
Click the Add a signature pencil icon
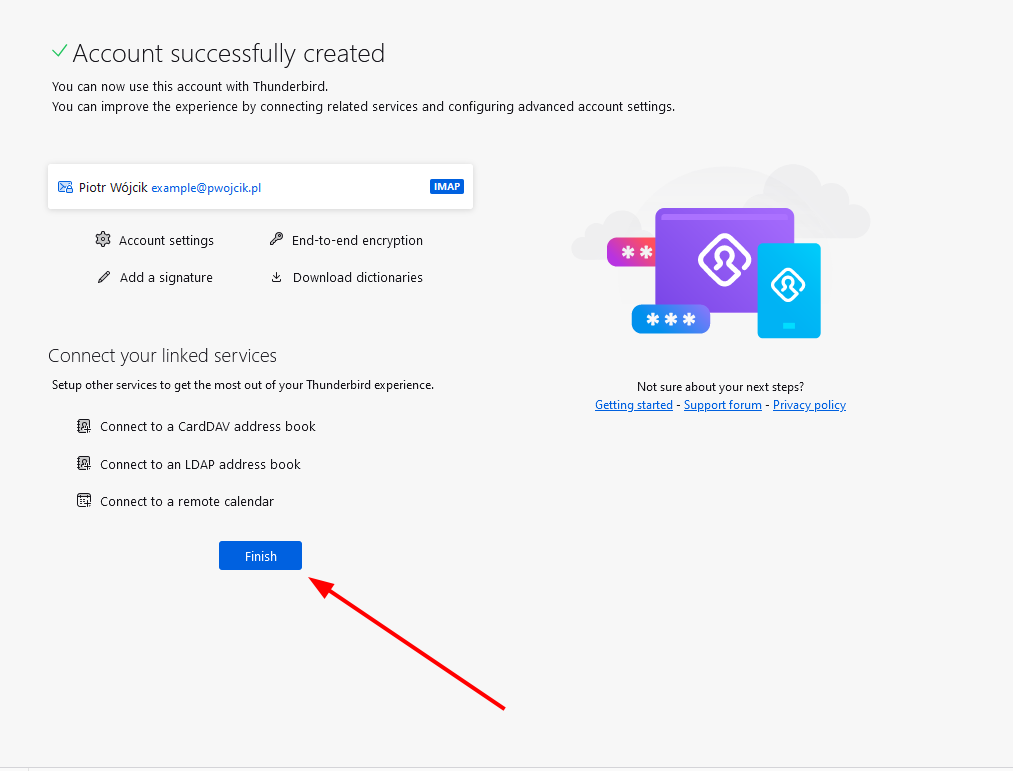coord(104,277)
